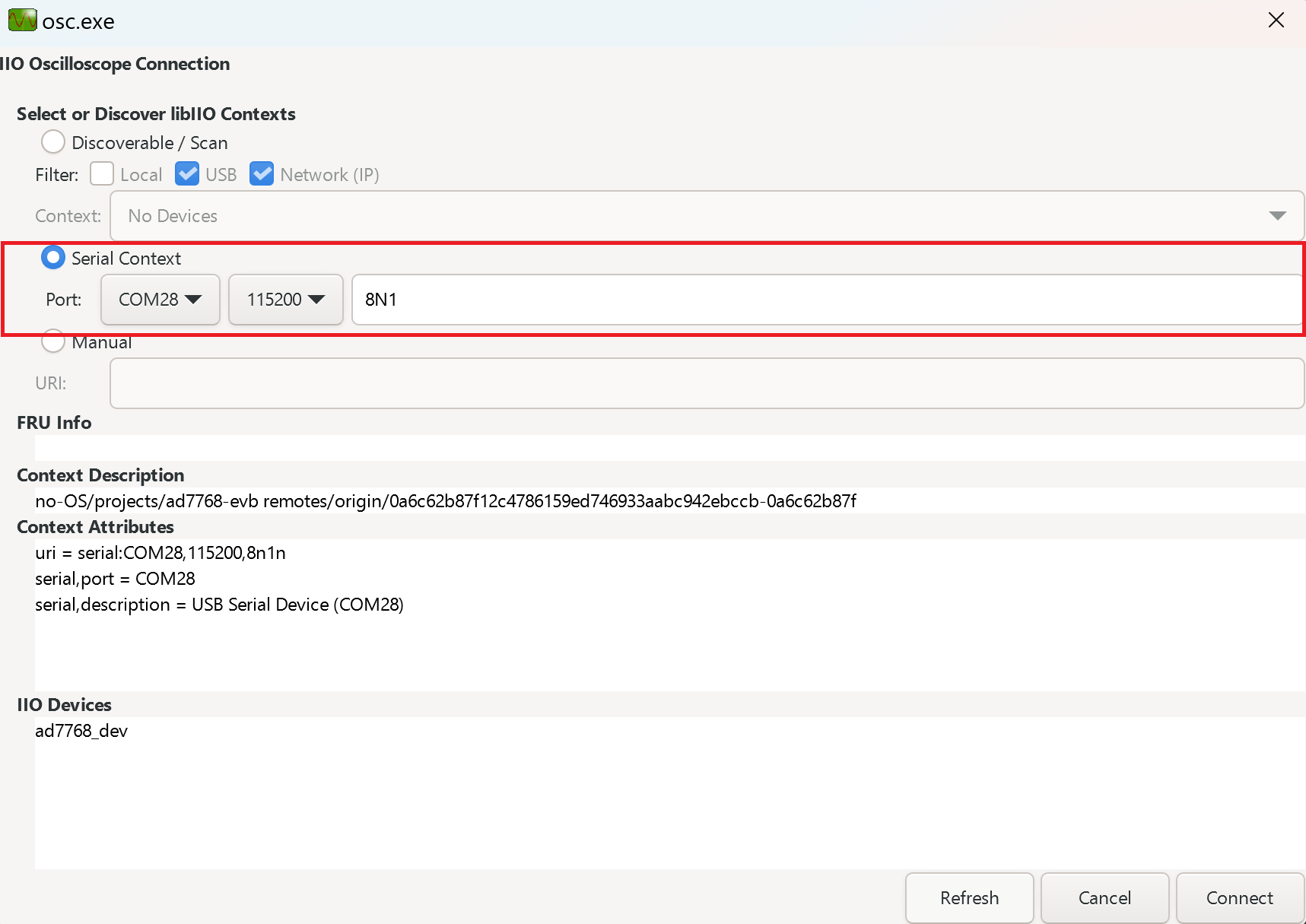Choose the Manual connection option
Viewport: 1306px width, 924px height.
coord(52,341)
